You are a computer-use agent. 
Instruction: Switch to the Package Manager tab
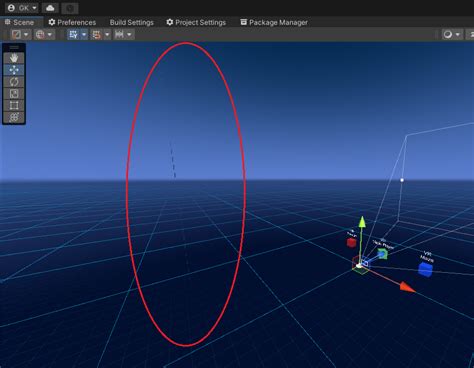point(274,22)
